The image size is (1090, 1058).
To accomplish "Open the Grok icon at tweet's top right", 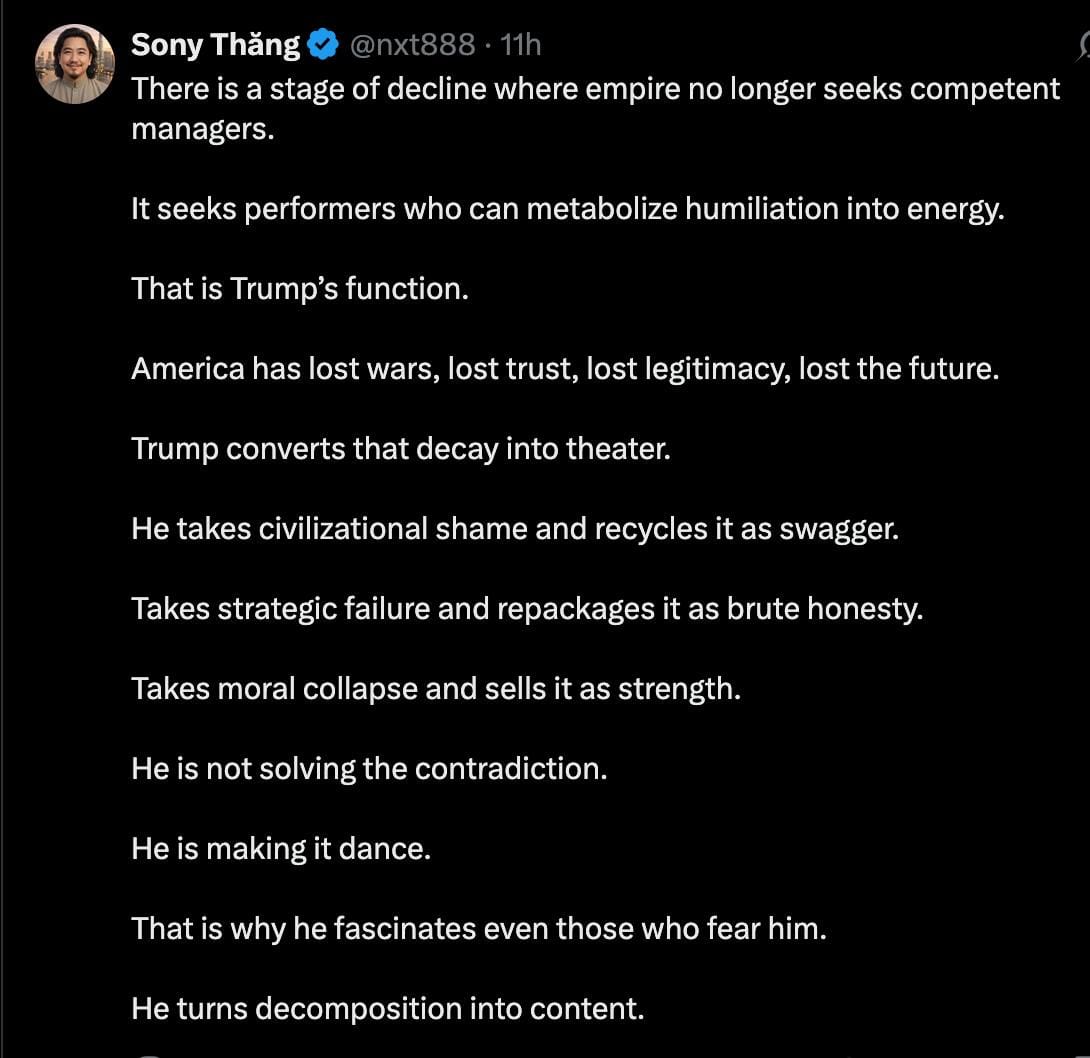I will 1083,47.
